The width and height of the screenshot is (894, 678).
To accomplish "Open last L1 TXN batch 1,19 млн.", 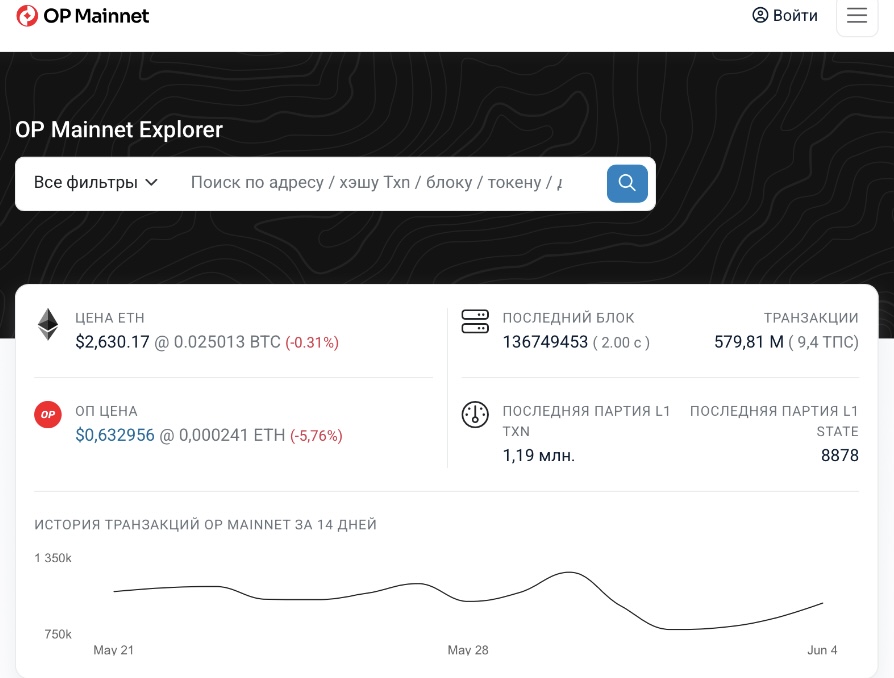I will coord(538,456).
